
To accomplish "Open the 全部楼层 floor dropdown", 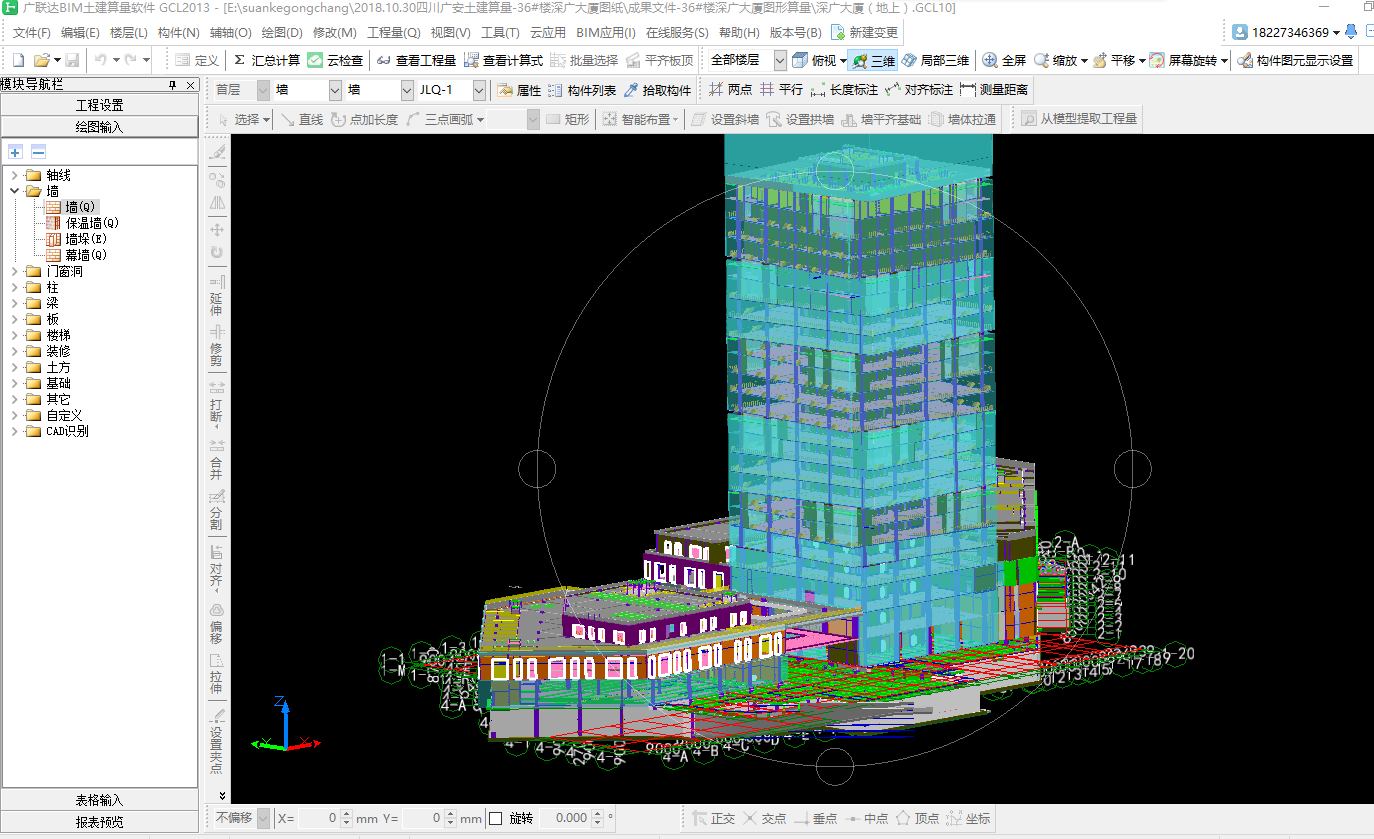I will (x=779, y=60).
